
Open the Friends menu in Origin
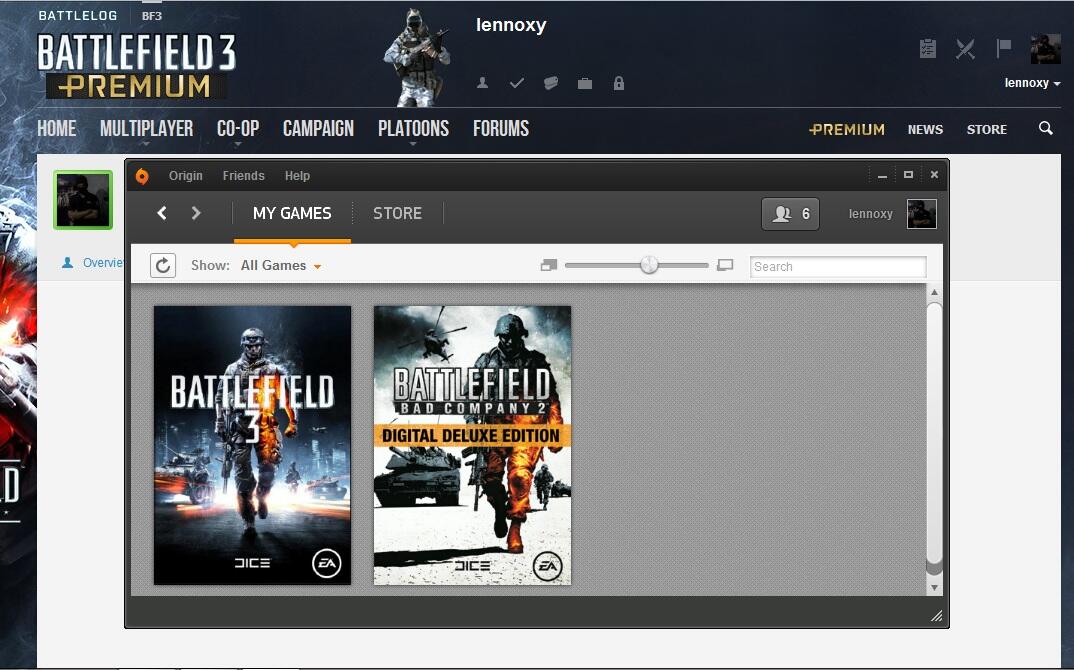coord(243,175)
